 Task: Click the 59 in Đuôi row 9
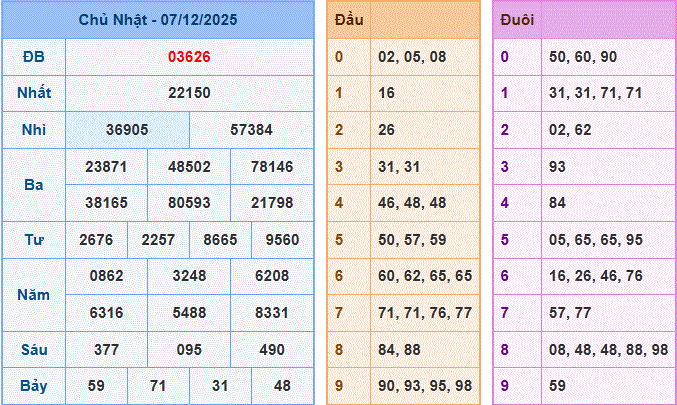tap(557, 386)
